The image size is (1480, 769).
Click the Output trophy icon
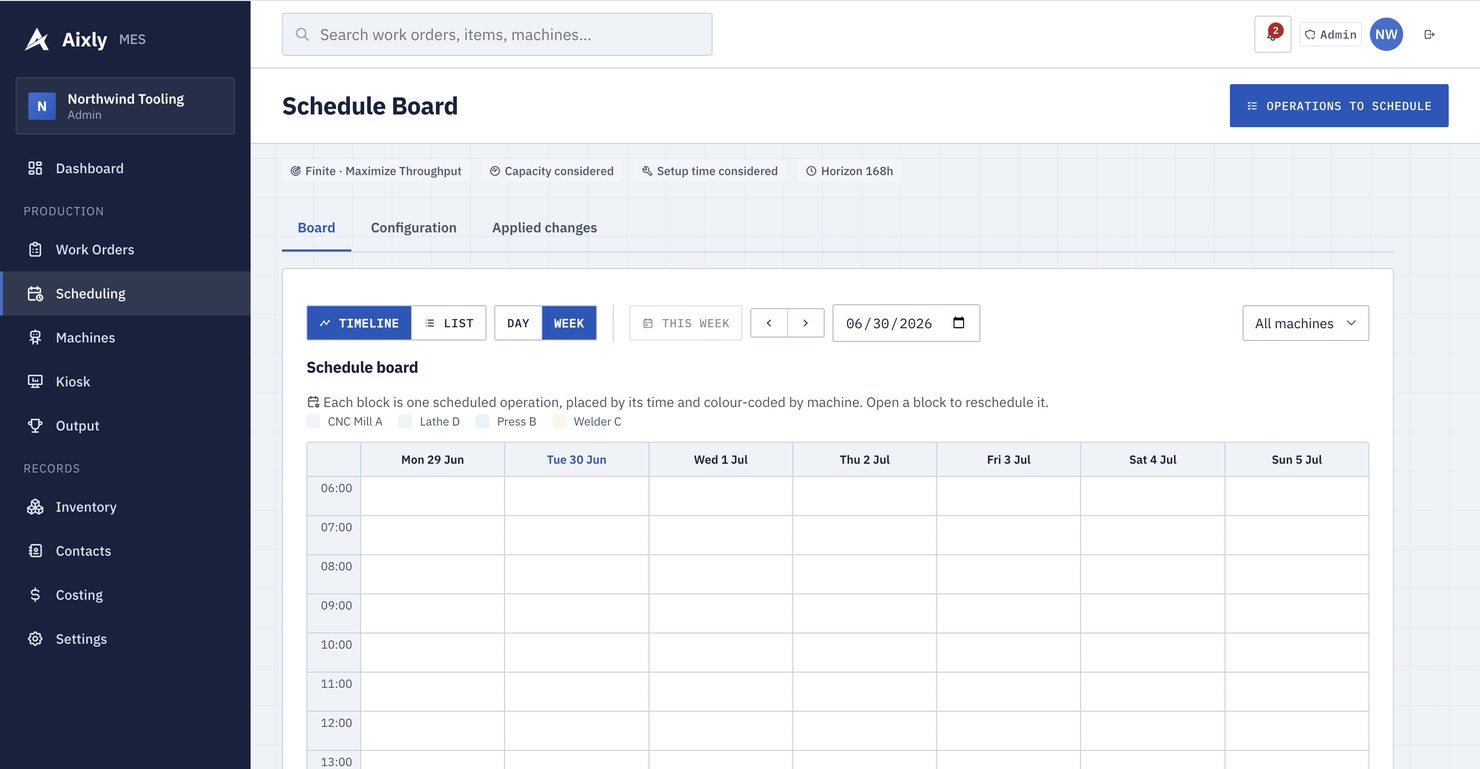point(35,425)
